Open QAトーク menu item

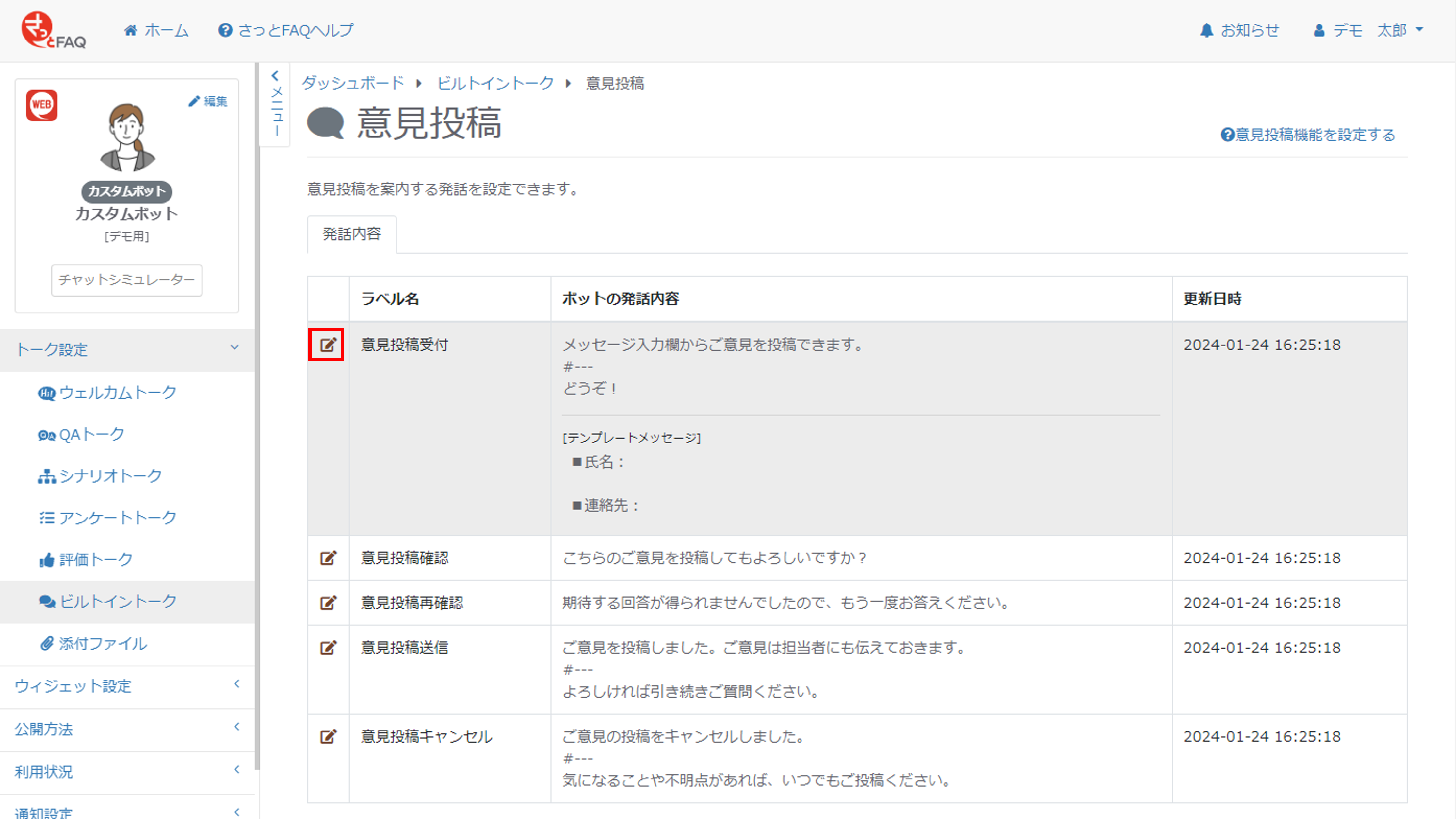tap(81, 434)
